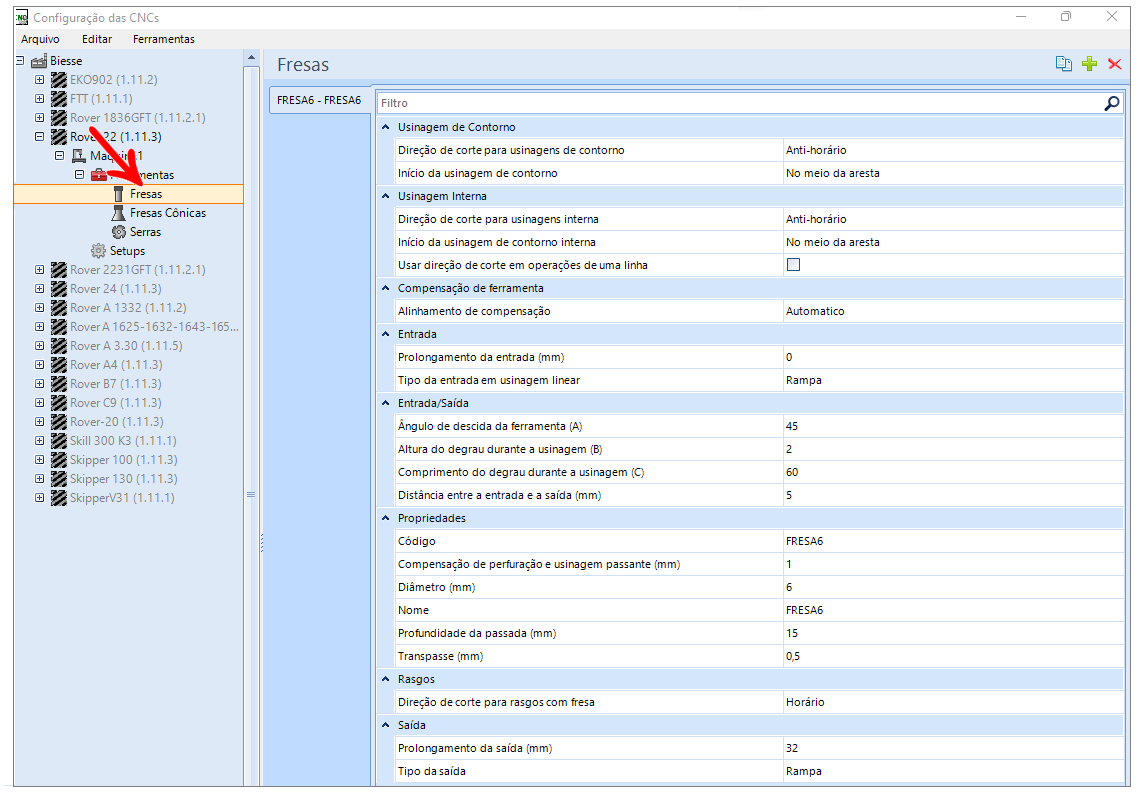This screenshot has height=797, width=1139.
Task: Click 'Distância entre a entrada e a saída' value 5
Action: coord(953,495)
